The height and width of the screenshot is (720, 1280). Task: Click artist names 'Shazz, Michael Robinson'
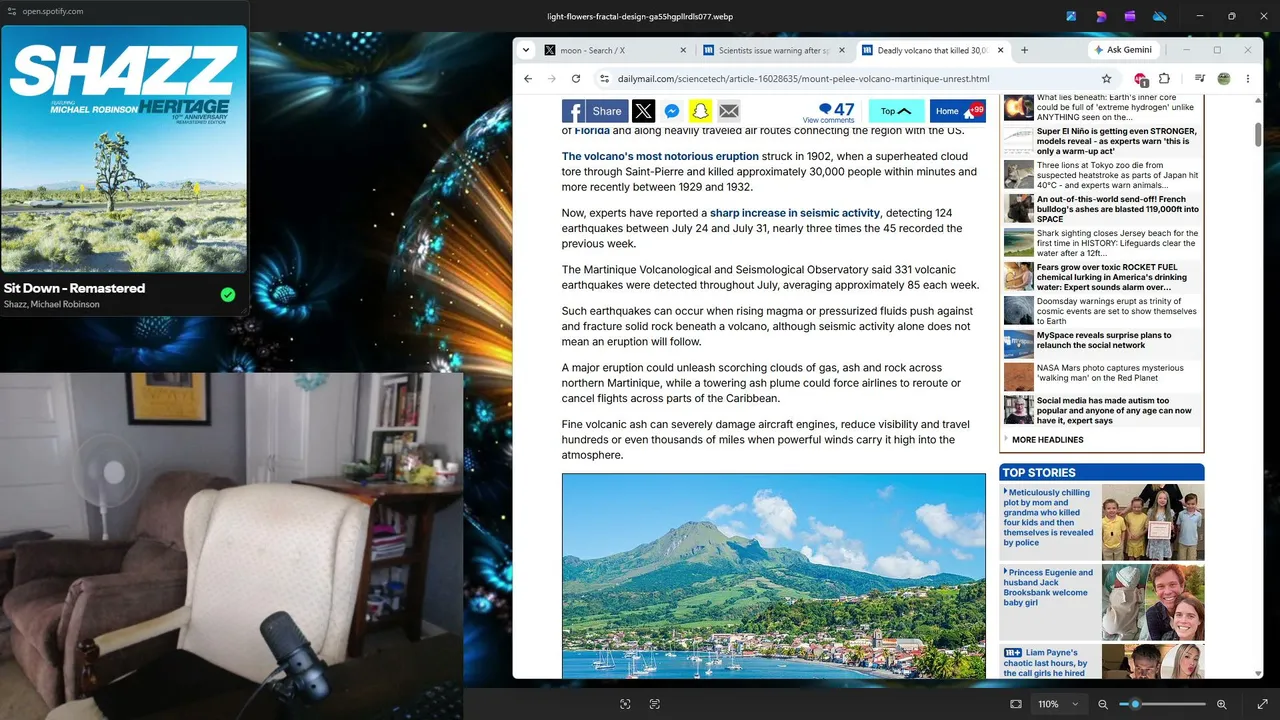52,304
